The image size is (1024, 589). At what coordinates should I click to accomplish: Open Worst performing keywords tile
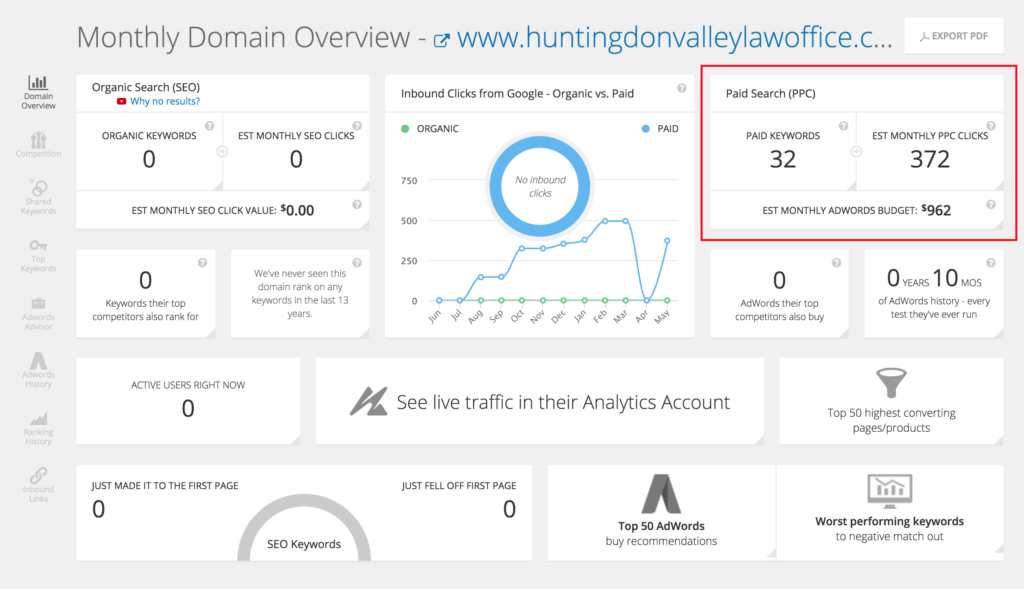(889, 511)
